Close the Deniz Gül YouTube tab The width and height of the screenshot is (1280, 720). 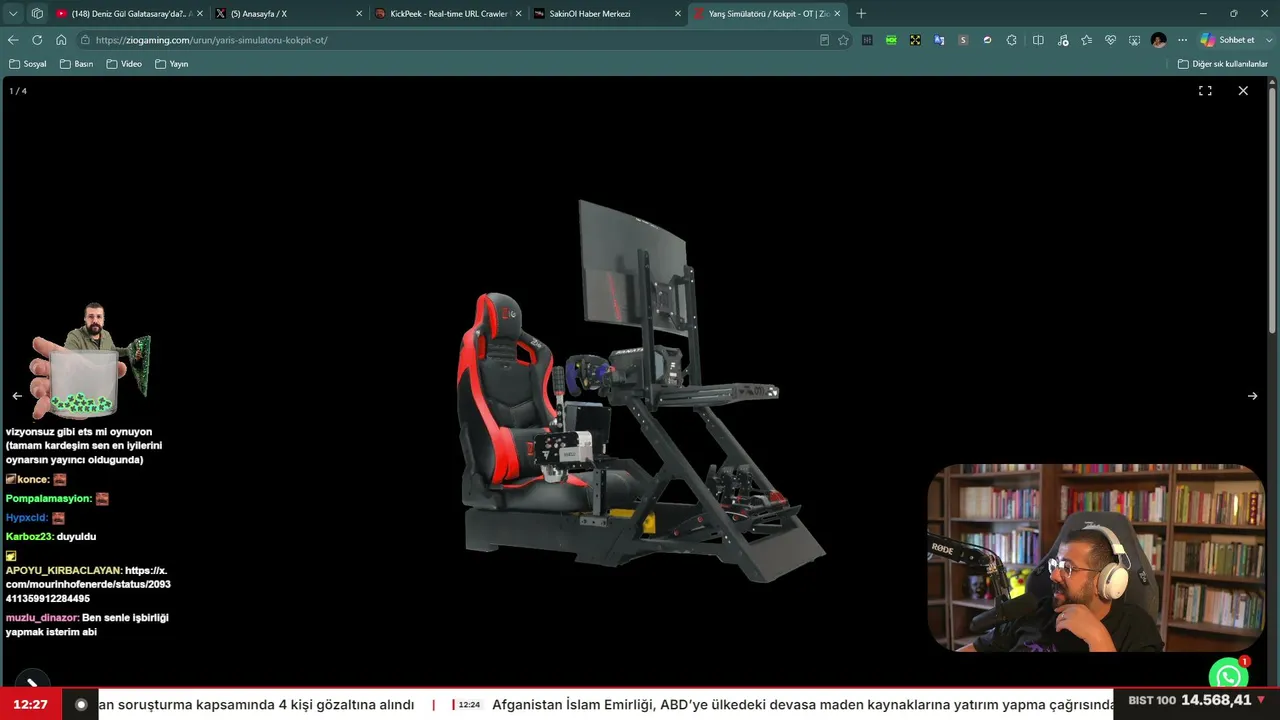tap(199, 14)
